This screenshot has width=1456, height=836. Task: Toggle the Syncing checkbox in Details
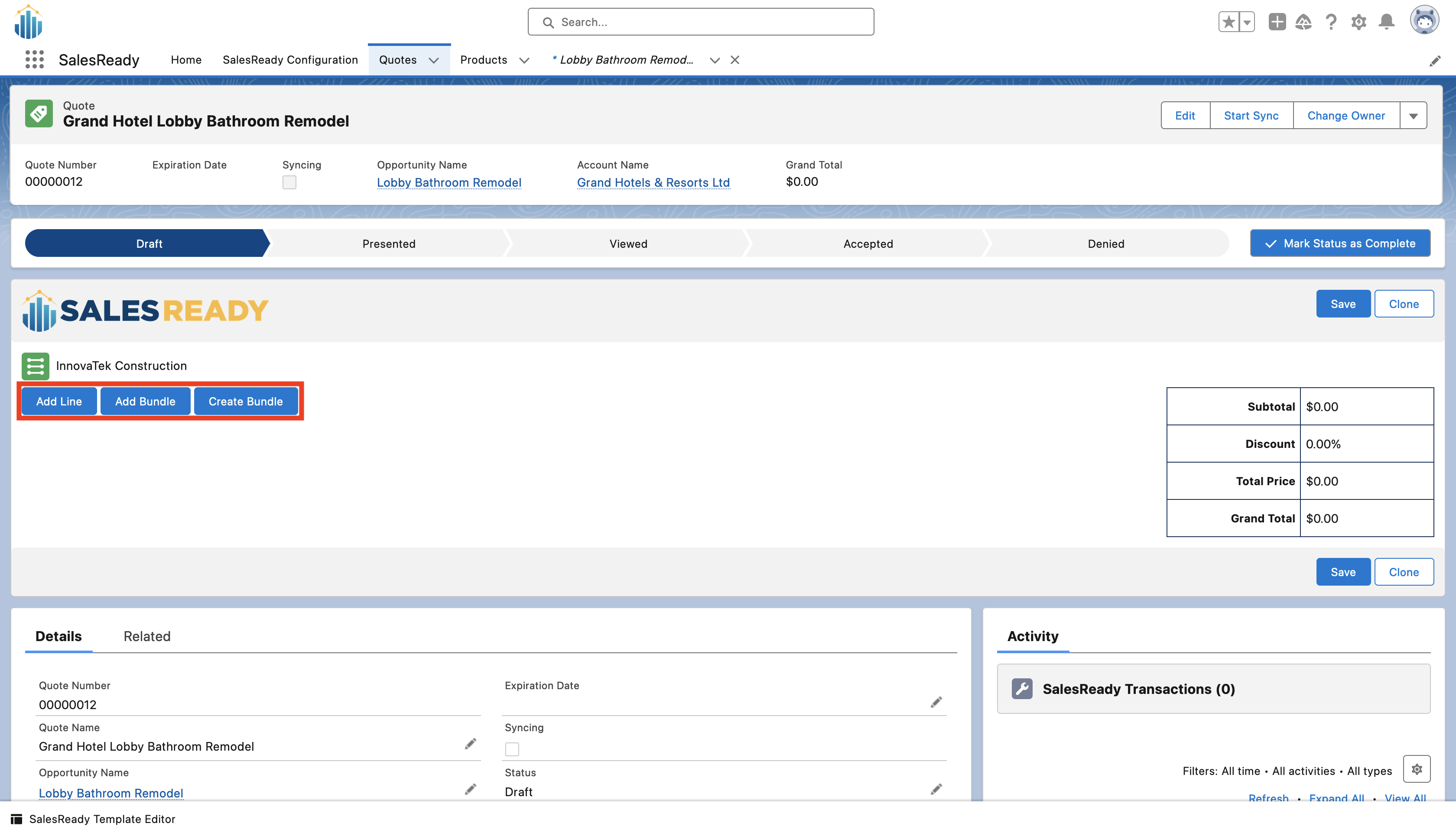[x=512, y=749]
